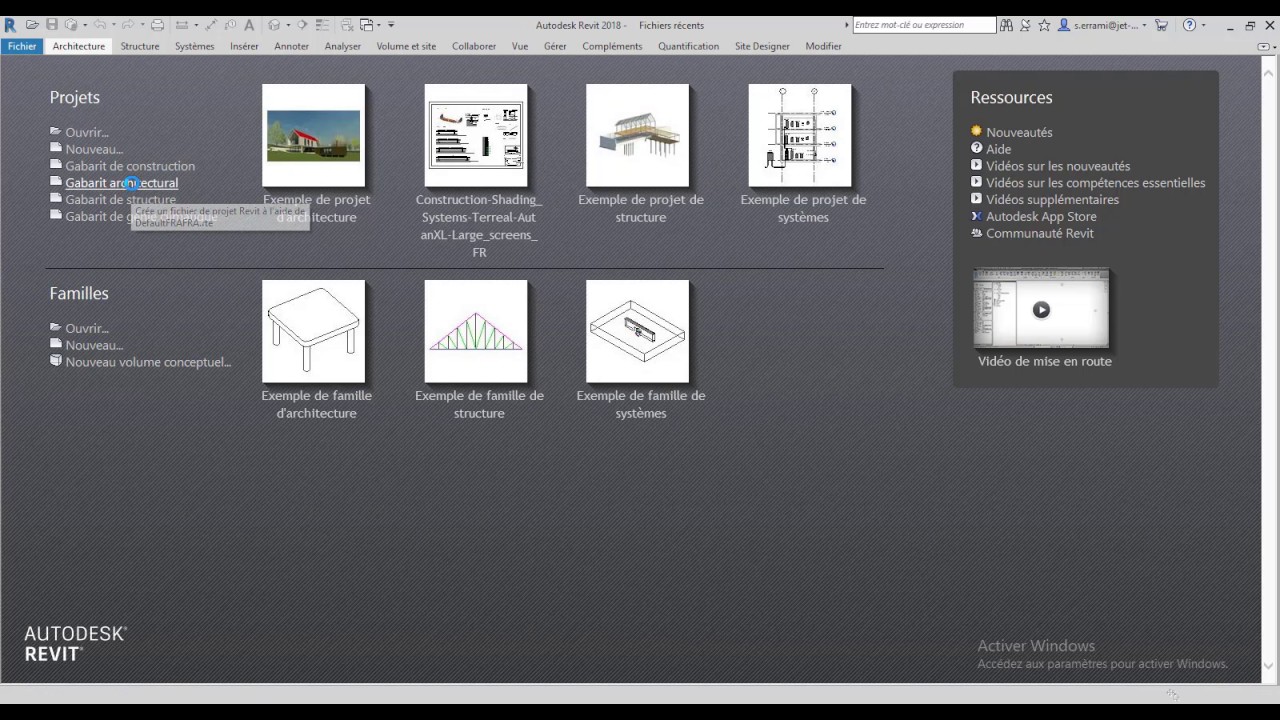
Task: Click the Switch windows icon
Action: coord(366,25)
